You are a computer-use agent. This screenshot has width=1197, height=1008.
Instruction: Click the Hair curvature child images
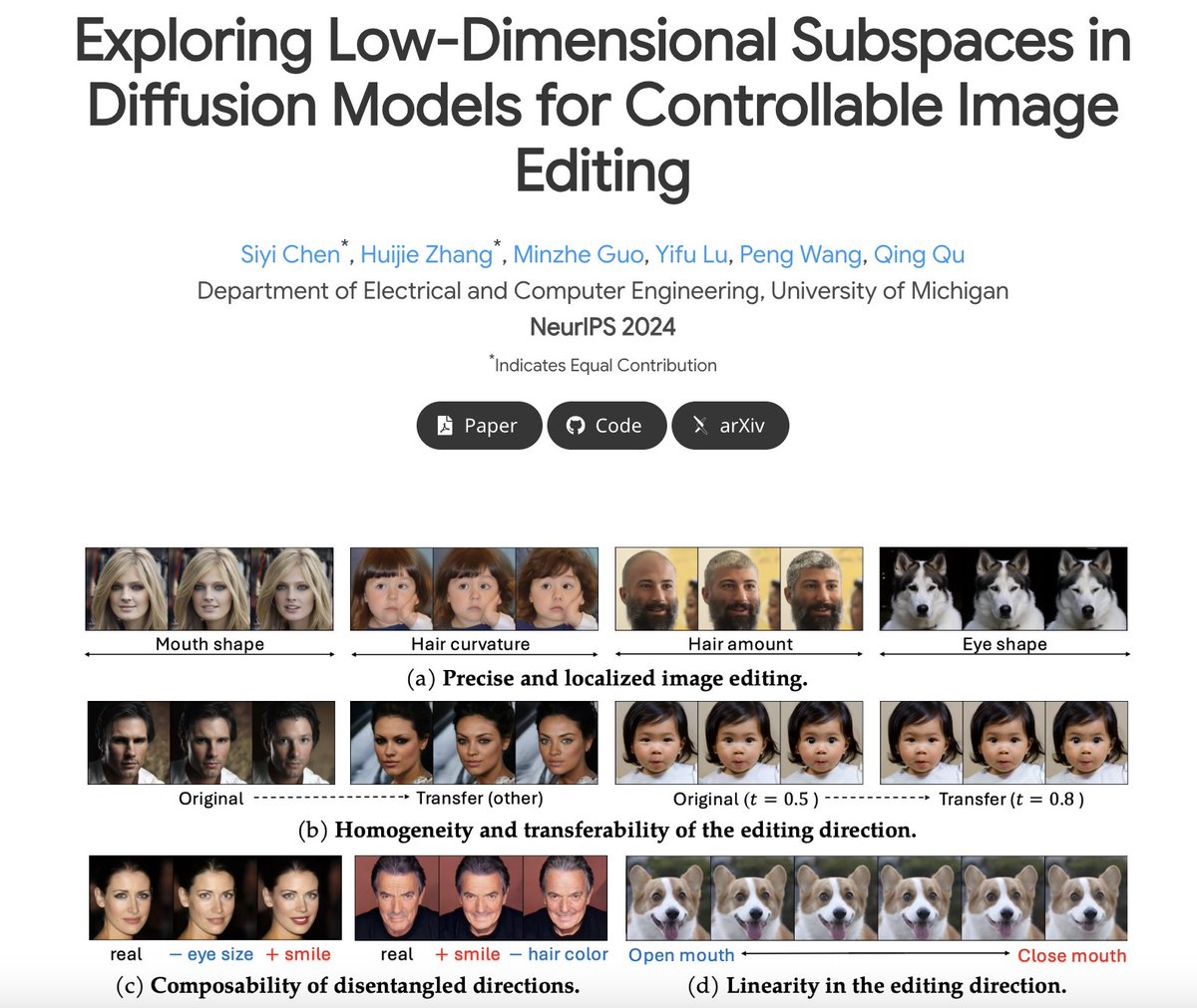(474, 588)
